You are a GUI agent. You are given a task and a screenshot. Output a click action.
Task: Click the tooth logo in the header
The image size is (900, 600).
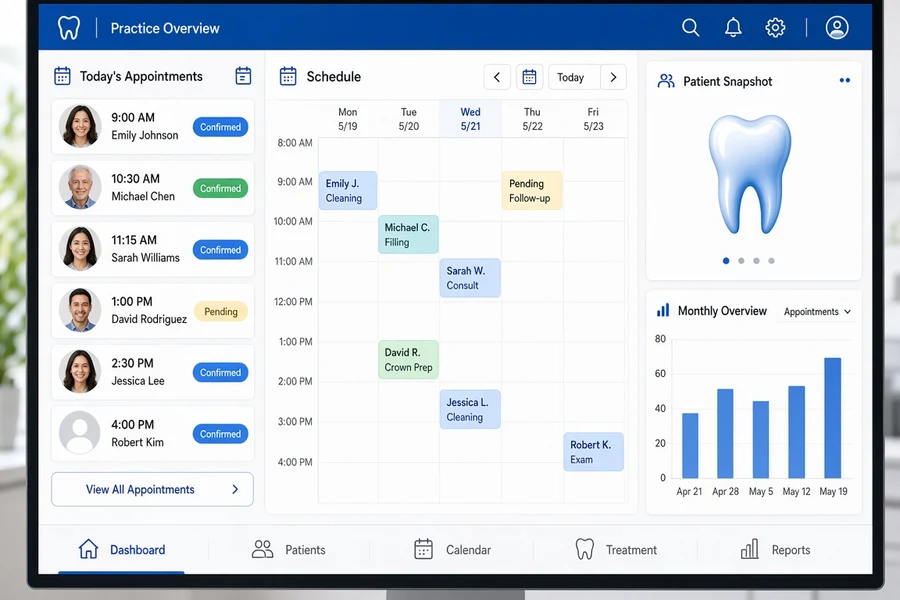tap(69, 28)
